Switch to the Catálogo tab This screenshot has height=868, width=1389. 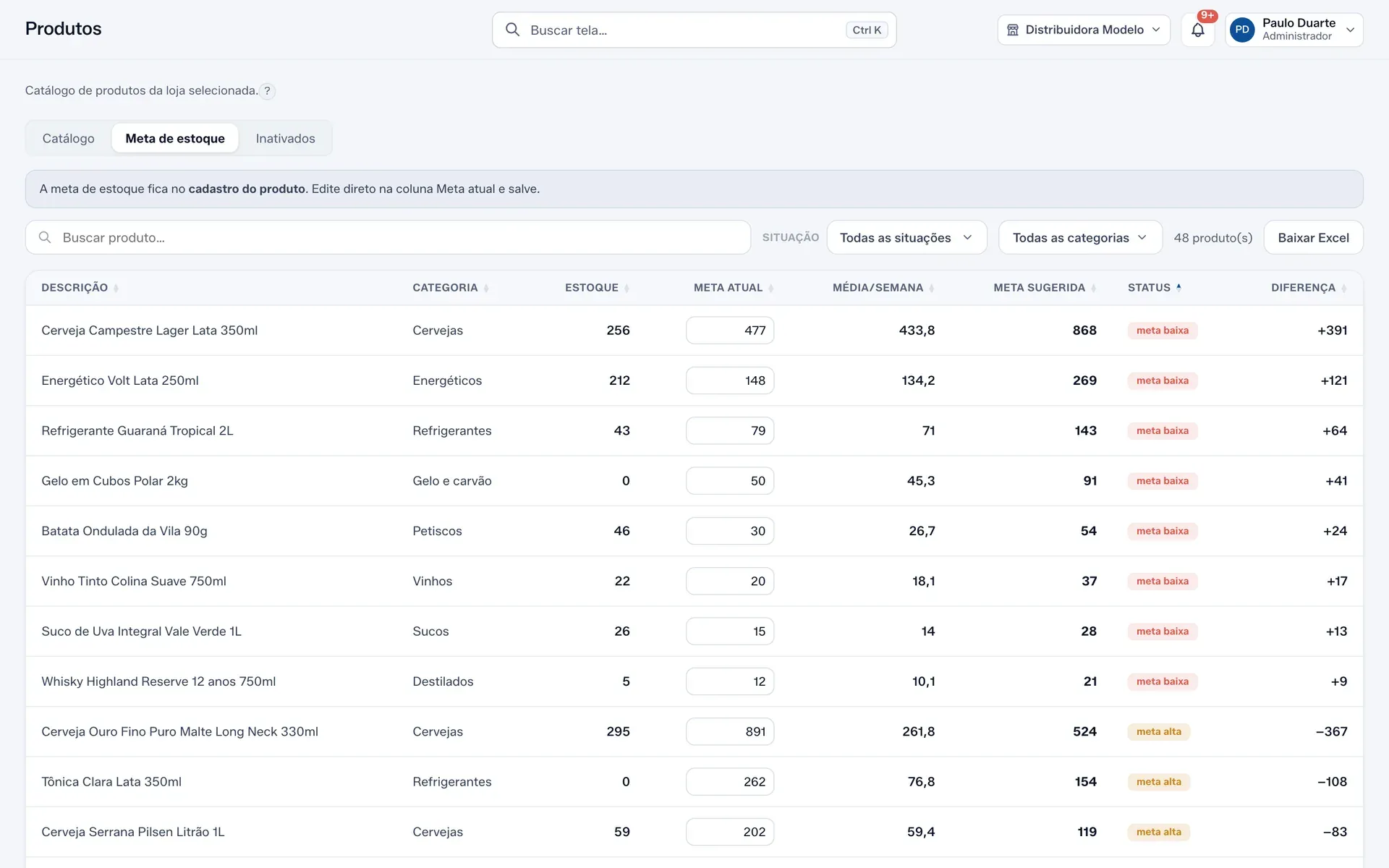[69, 138]
